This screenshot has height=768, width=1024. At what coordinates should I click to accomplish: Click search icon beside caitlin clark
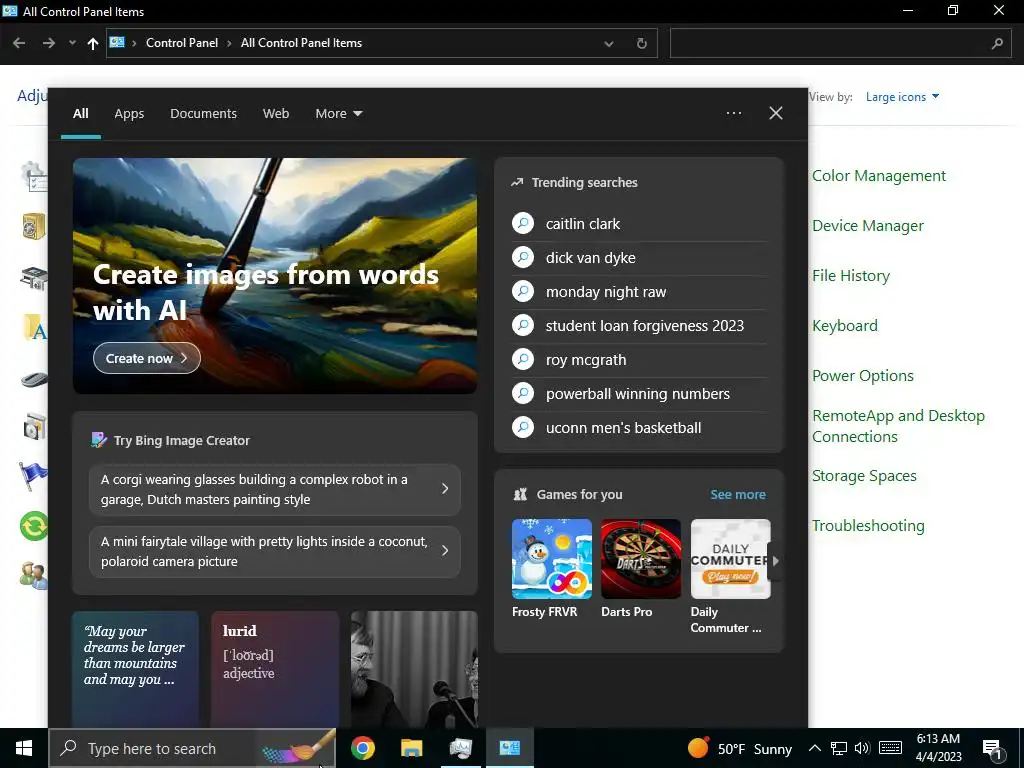point(522,223)
